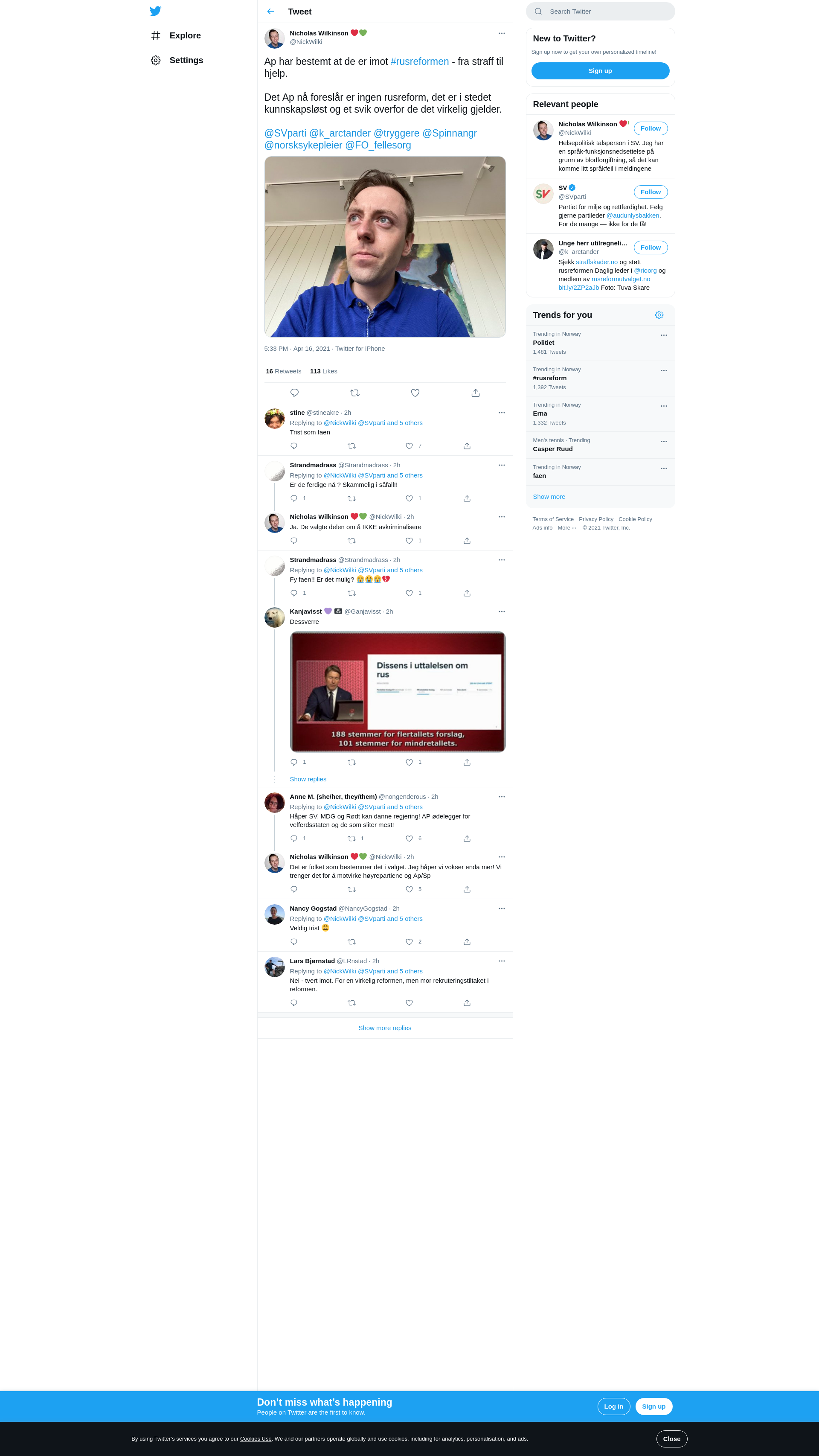Like stine's reply 'Trist som faen'
Image resolution: width=819 pixels, height=1456 pixels.
(x=409, y=446)
